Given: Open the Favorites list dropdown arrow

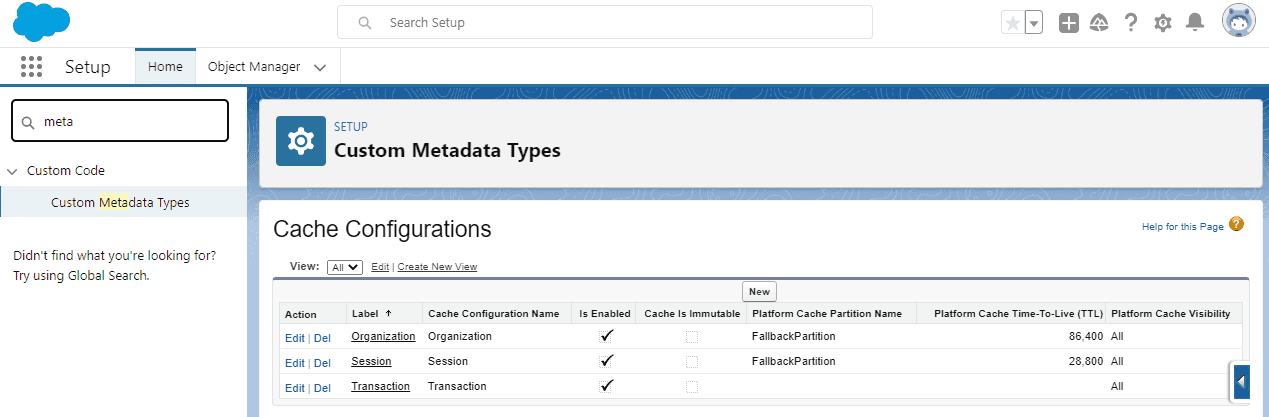Looking at the screenshot, I should 1034,23.
